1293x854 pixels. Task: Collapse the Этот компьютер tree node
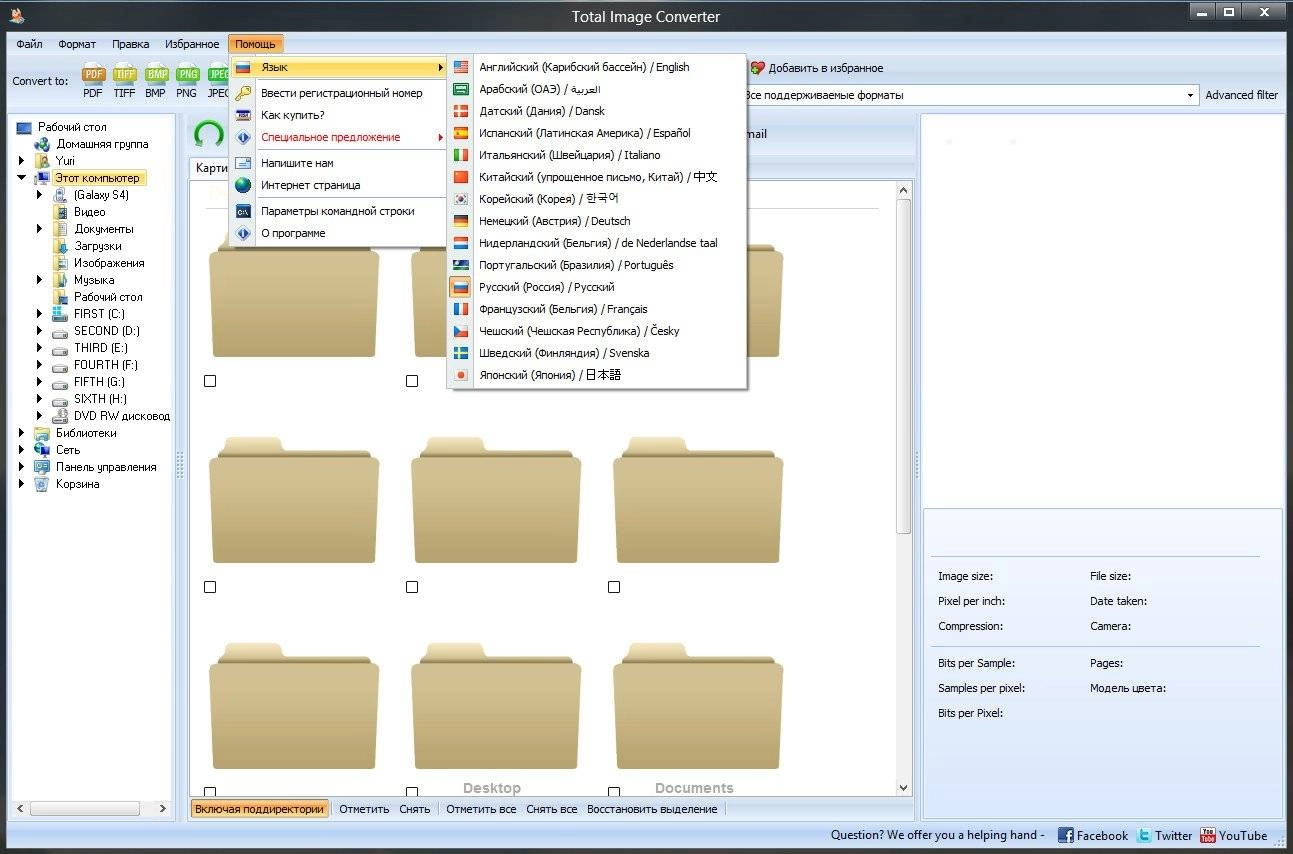point(21,178)
